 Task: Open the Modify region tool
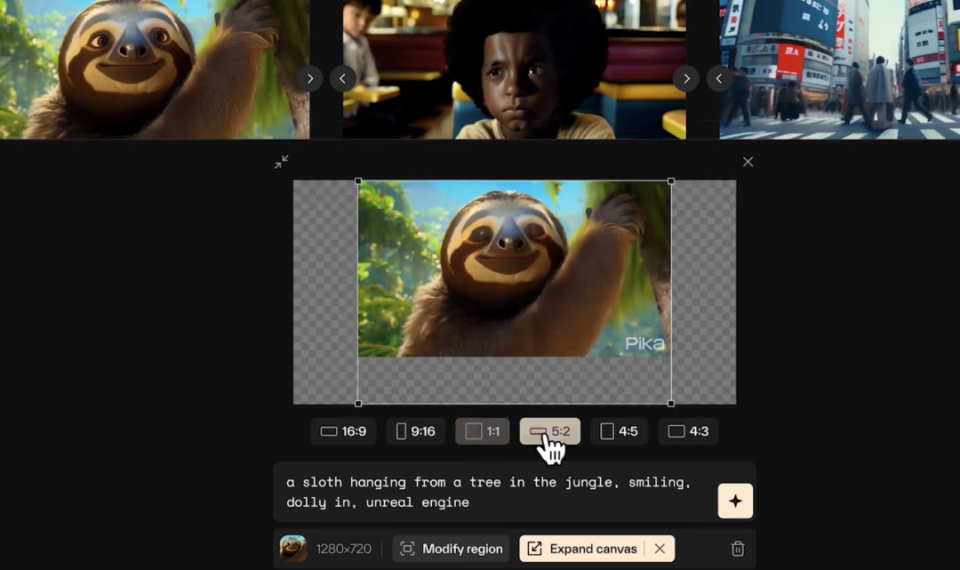[451, 549]
